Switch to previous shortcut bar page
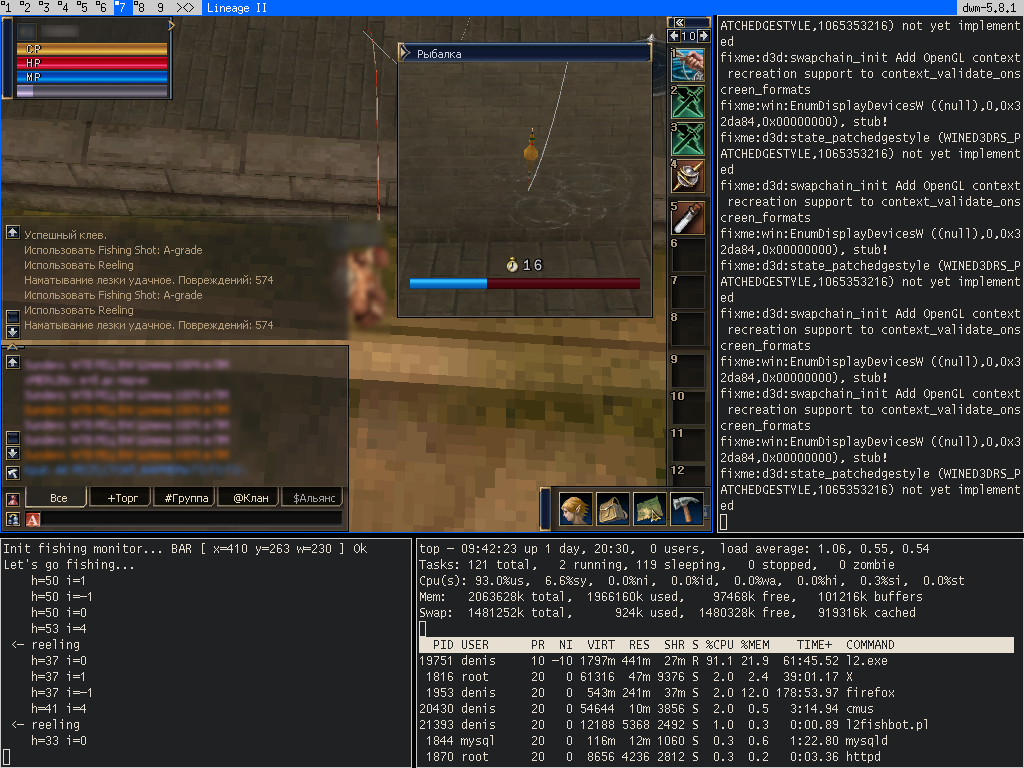The height and width of the screenshot is (768, 1024). pyautogui.click(x=674, y=36)
